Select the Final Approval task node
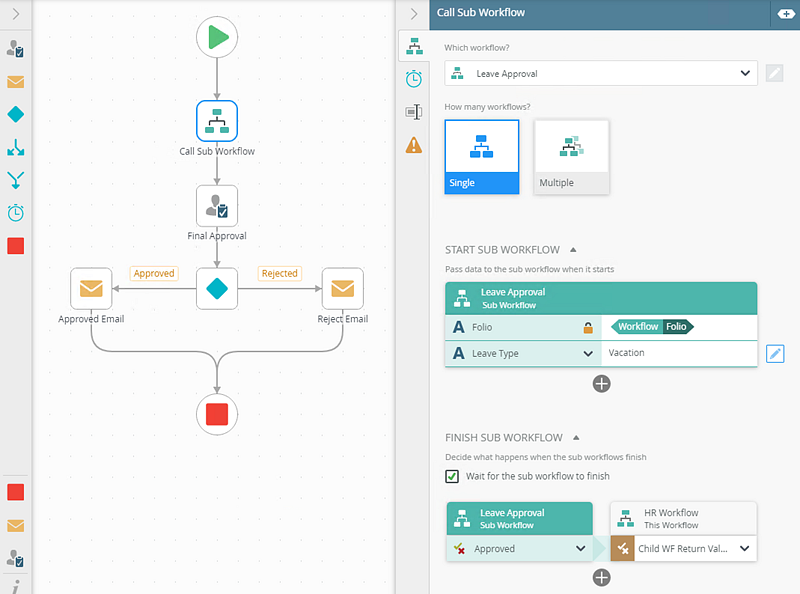 [217, 206]
